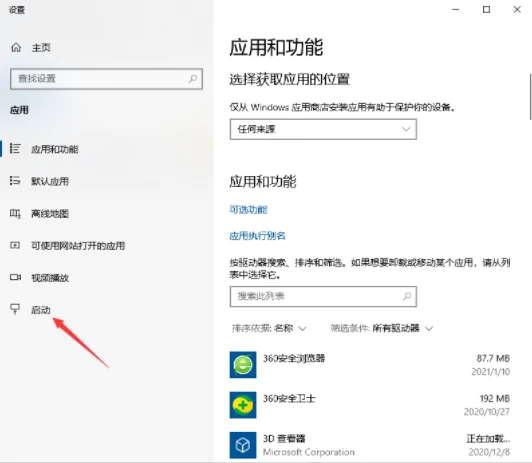Viewport: 532px width, 463px height.
Task: Click the magnifier in 查找设置 box
Action: (193, 79)
